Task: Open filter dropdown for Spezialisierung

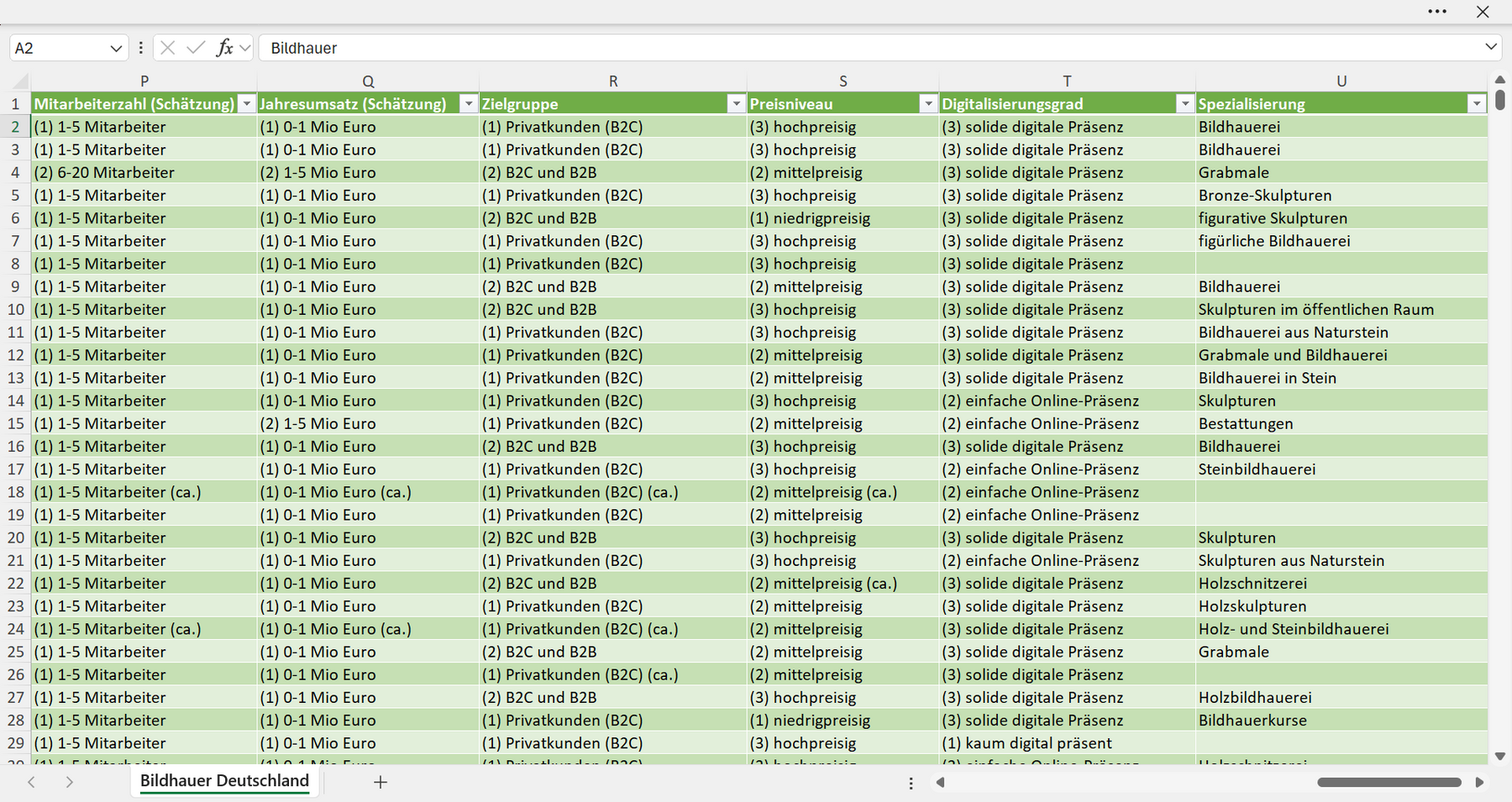Action: pyautogui.click(x=1476, y=104)
